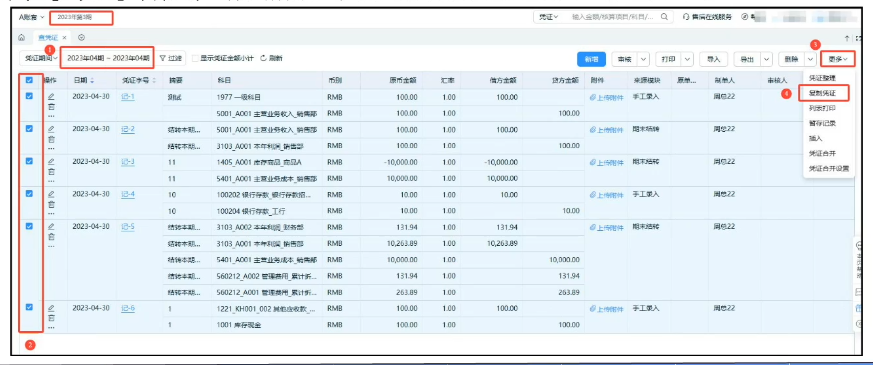This screenshot has height=365, width=873.
Task: Expand the 删除 button dropdown arrow
Action: pos(810,59)
